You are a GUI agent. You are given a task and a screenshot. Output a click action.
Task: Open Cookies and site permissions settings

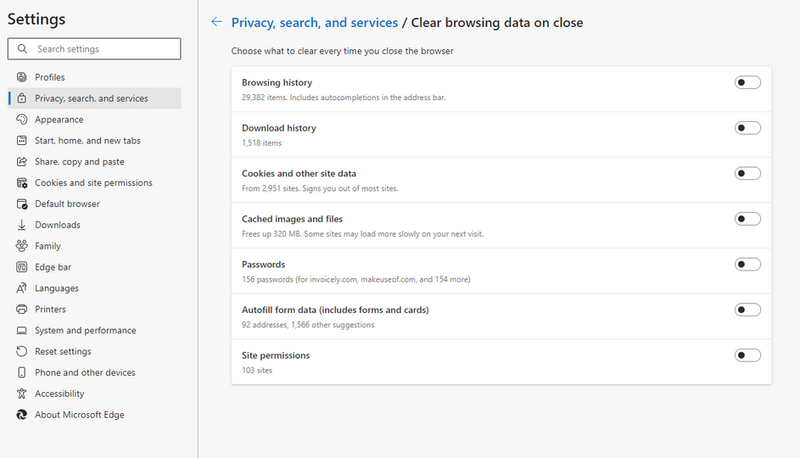93,183
